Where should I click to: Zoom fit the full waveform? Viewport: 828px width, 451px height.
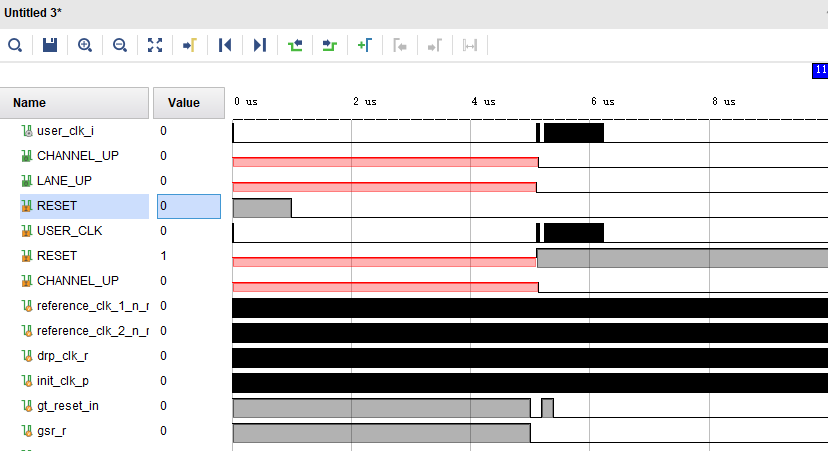coord(155,45)
